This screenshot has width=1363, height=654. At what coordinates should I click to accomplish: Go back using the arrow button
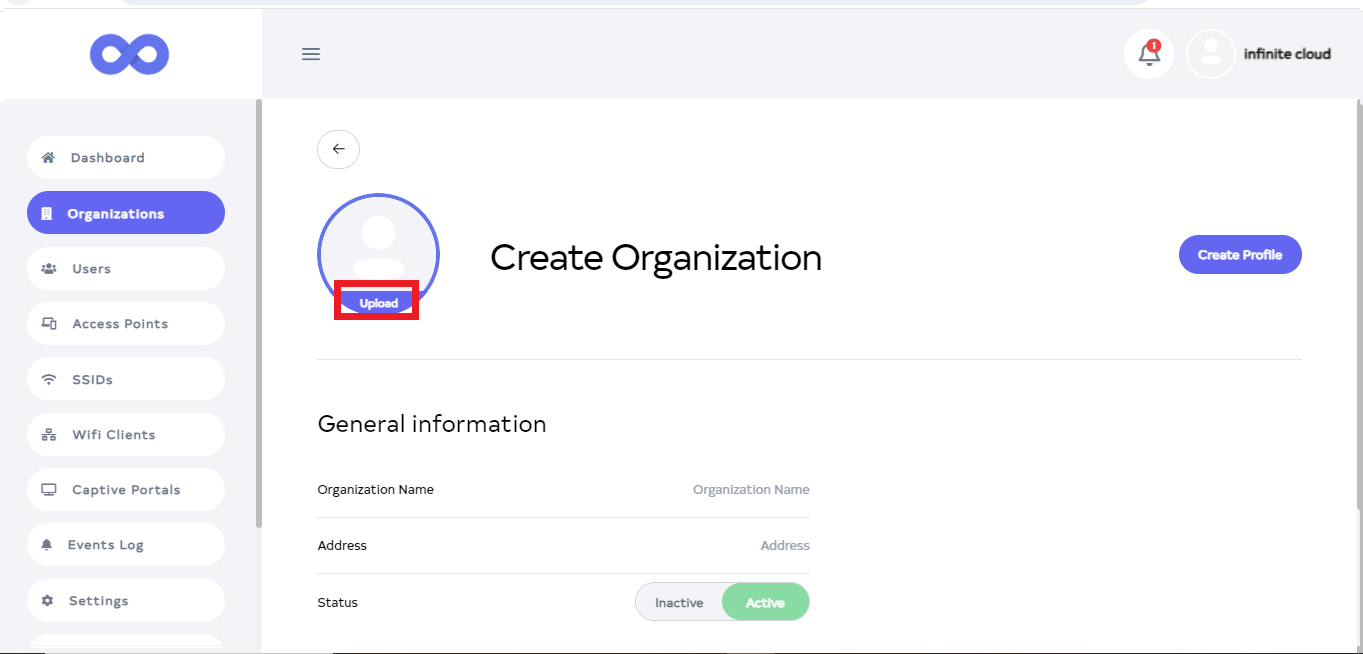(x=338, y=149)
